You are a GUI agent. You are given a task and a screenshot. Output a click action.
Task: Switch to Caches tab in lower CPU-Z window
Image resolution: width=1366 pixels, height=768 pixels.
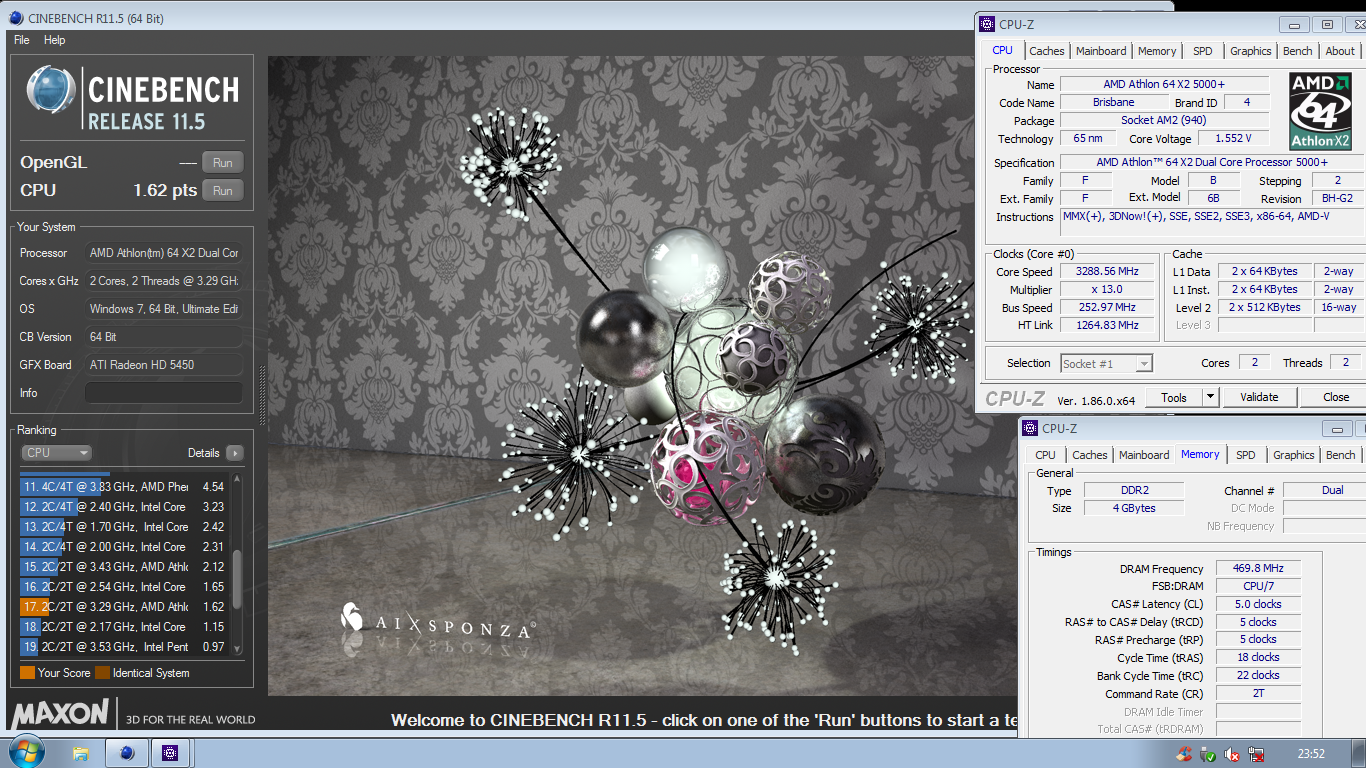tap(1090, 455)
